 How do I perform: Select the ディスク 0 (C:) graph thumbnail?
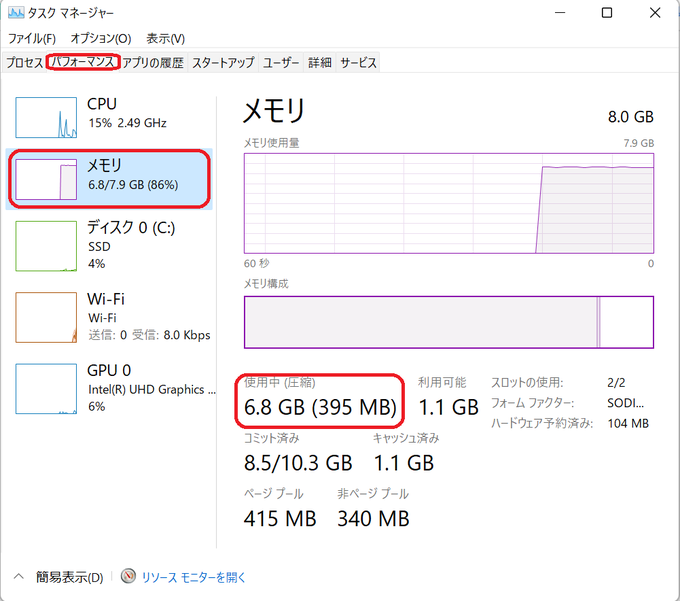[46, 246]
